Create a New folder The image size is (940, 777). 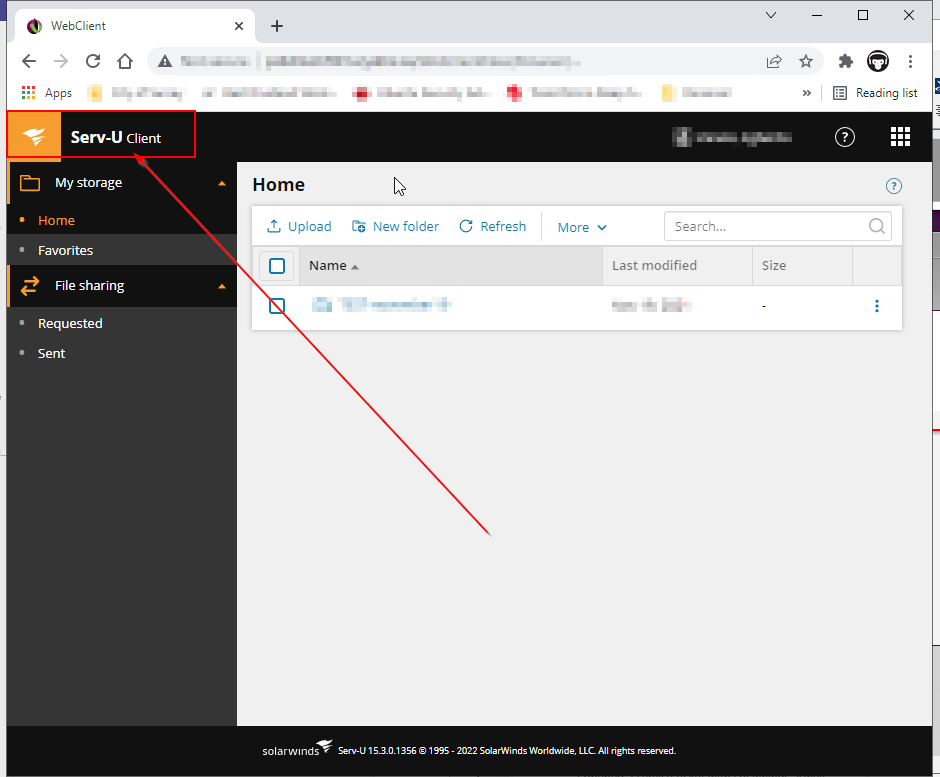pos(396,226)
